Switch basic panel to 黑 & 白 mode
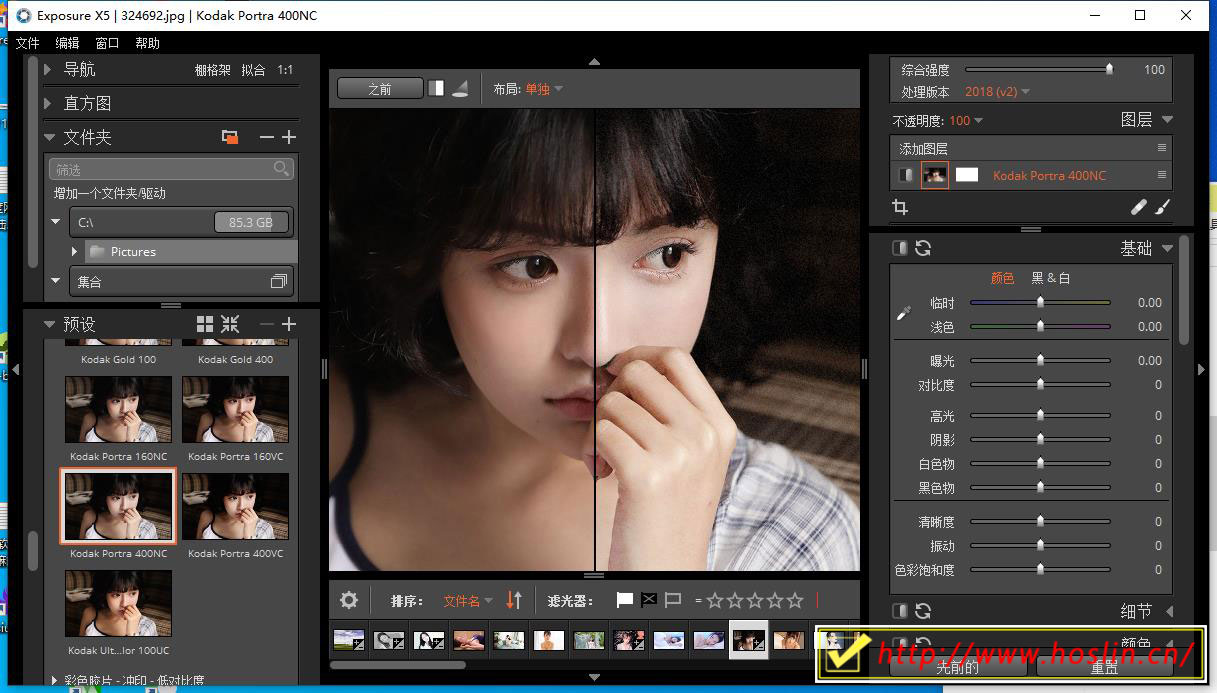 point(1051,278)
